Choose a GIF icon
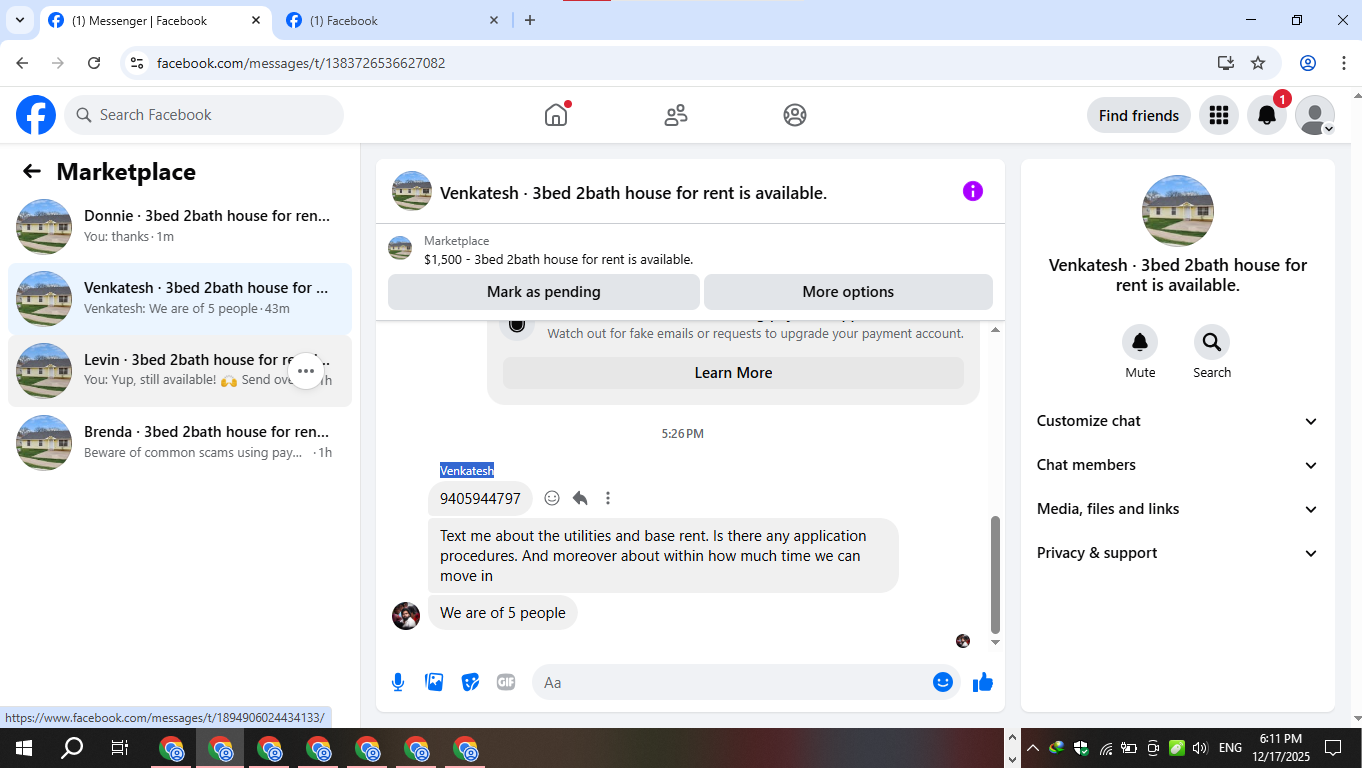Screen dimensions: 1362x768 [506, 682]
